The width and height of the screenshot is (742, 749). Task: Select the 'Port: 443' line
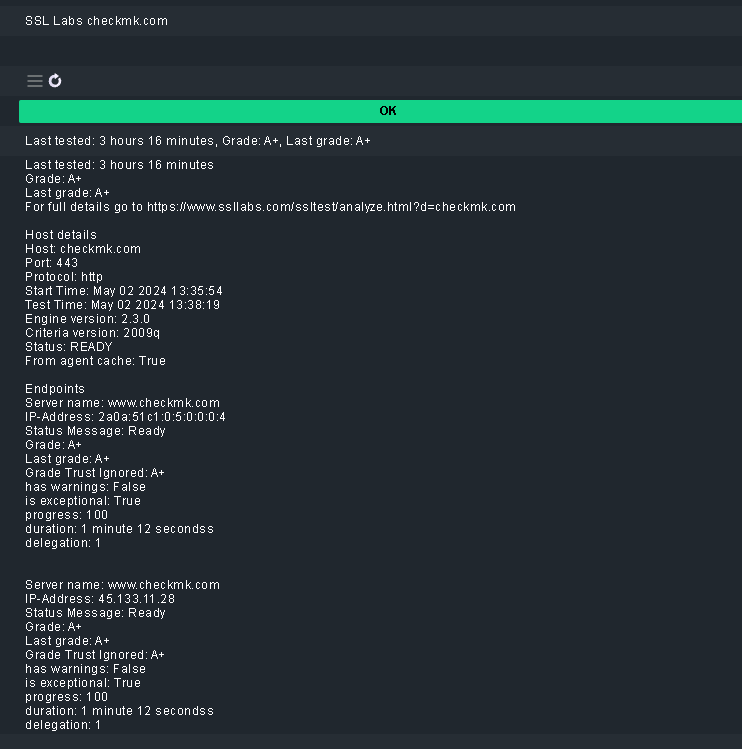52,263
